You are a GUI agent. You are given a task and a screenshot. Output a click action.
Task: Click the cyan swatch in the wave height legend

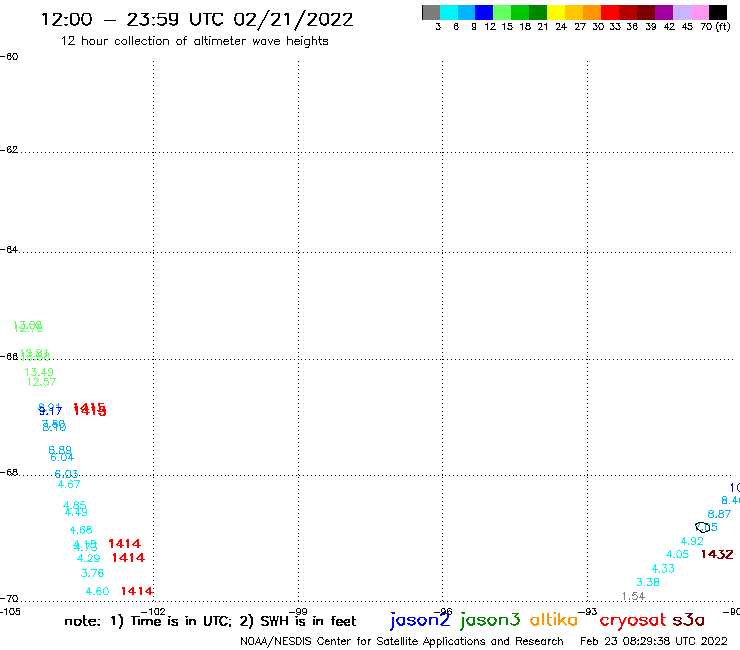tap(449, 12)
